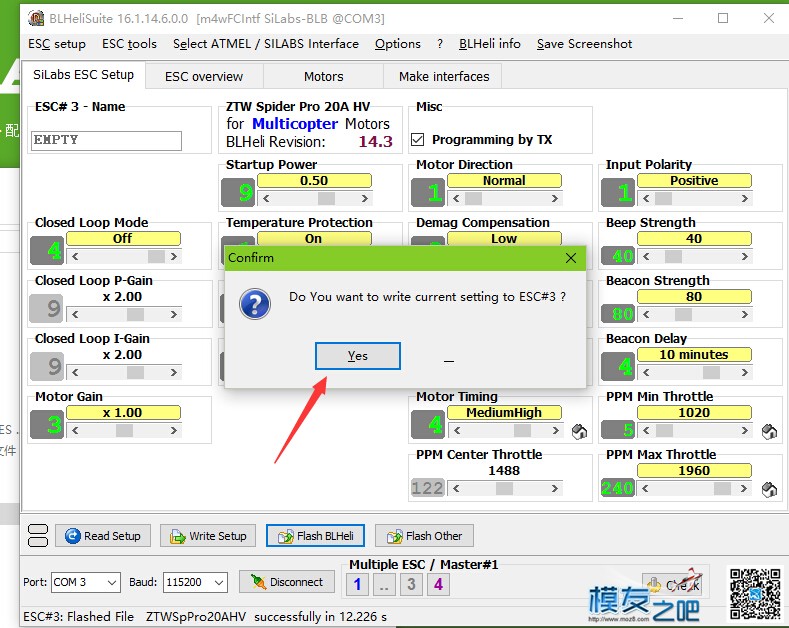
Task: Click Yes in the Confirm dialog
Action: pyautogui.click(x=358, y=356)
